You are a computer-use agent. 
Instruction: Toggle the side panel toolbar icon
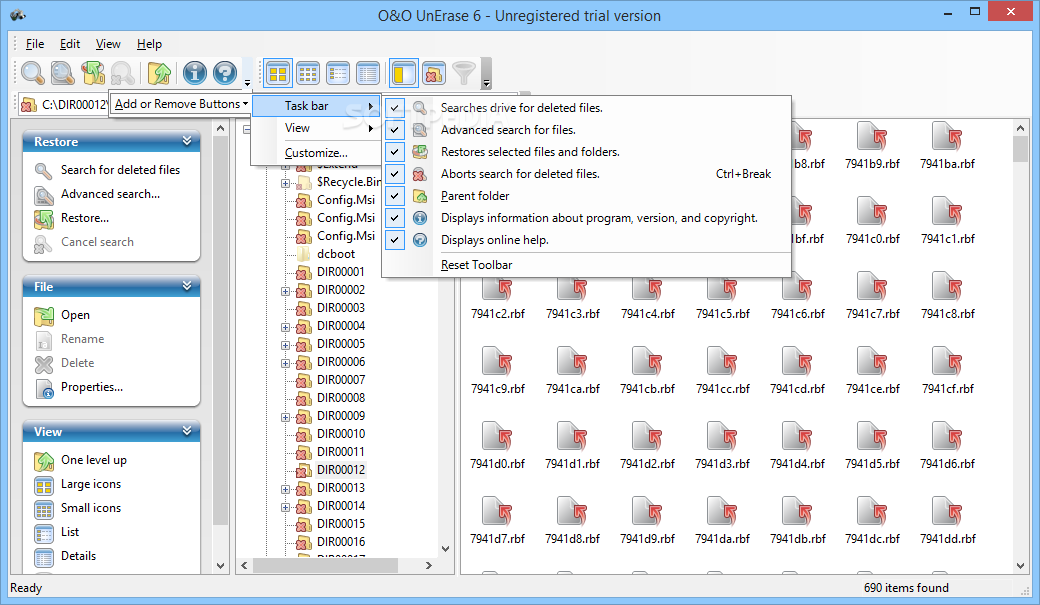tap(403, 73)
